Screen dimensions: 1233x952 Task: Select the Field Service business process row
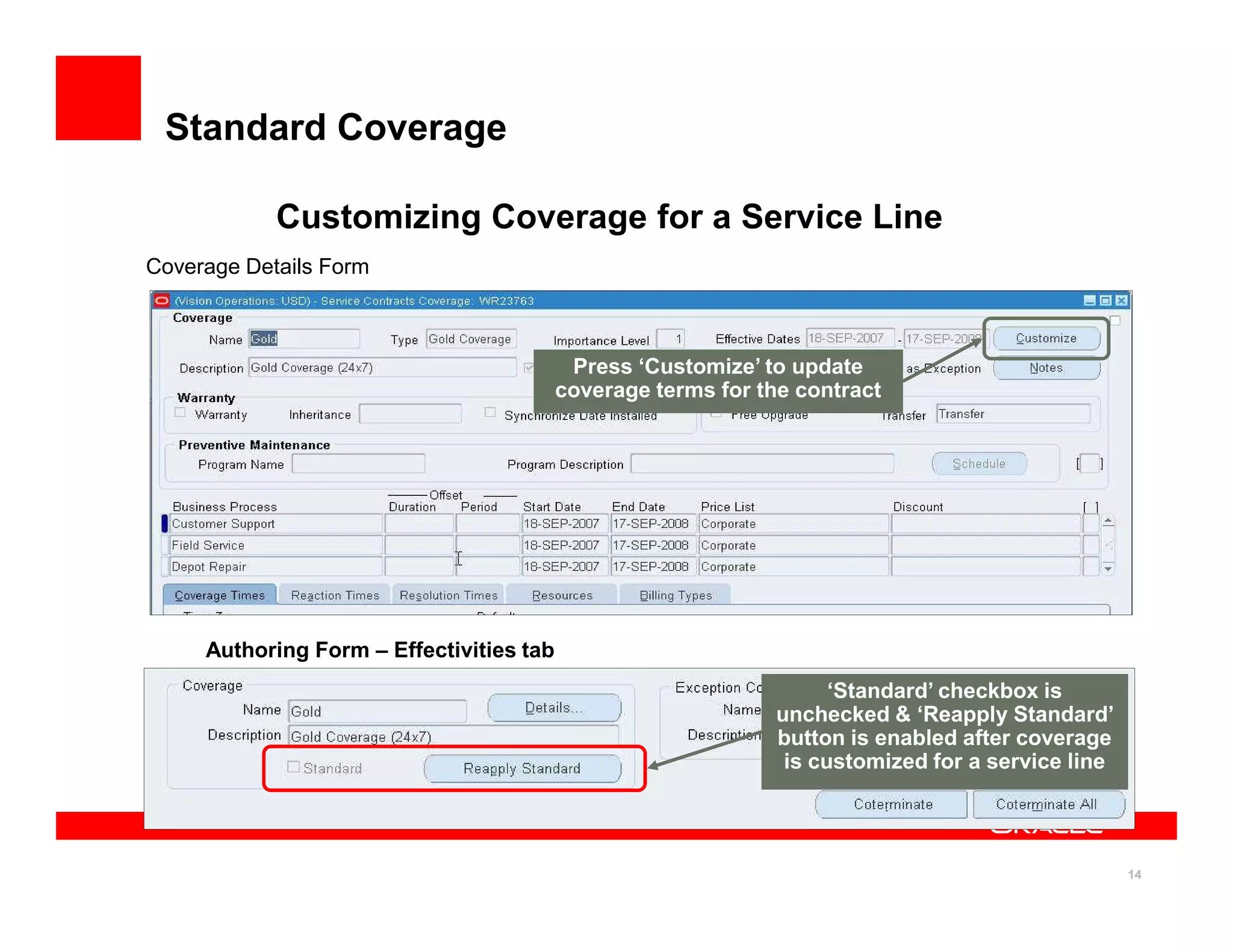(276, 545)
